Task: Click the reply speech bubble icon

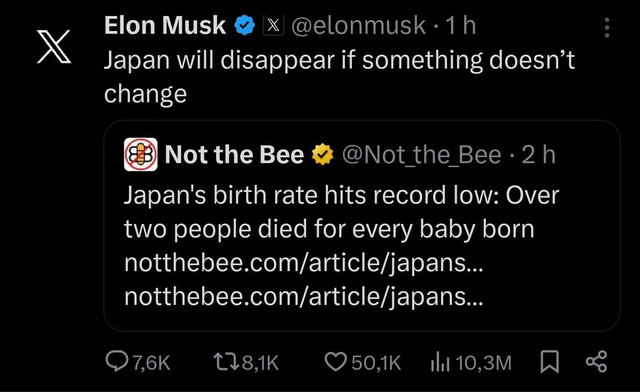Action: coord(117,361)
